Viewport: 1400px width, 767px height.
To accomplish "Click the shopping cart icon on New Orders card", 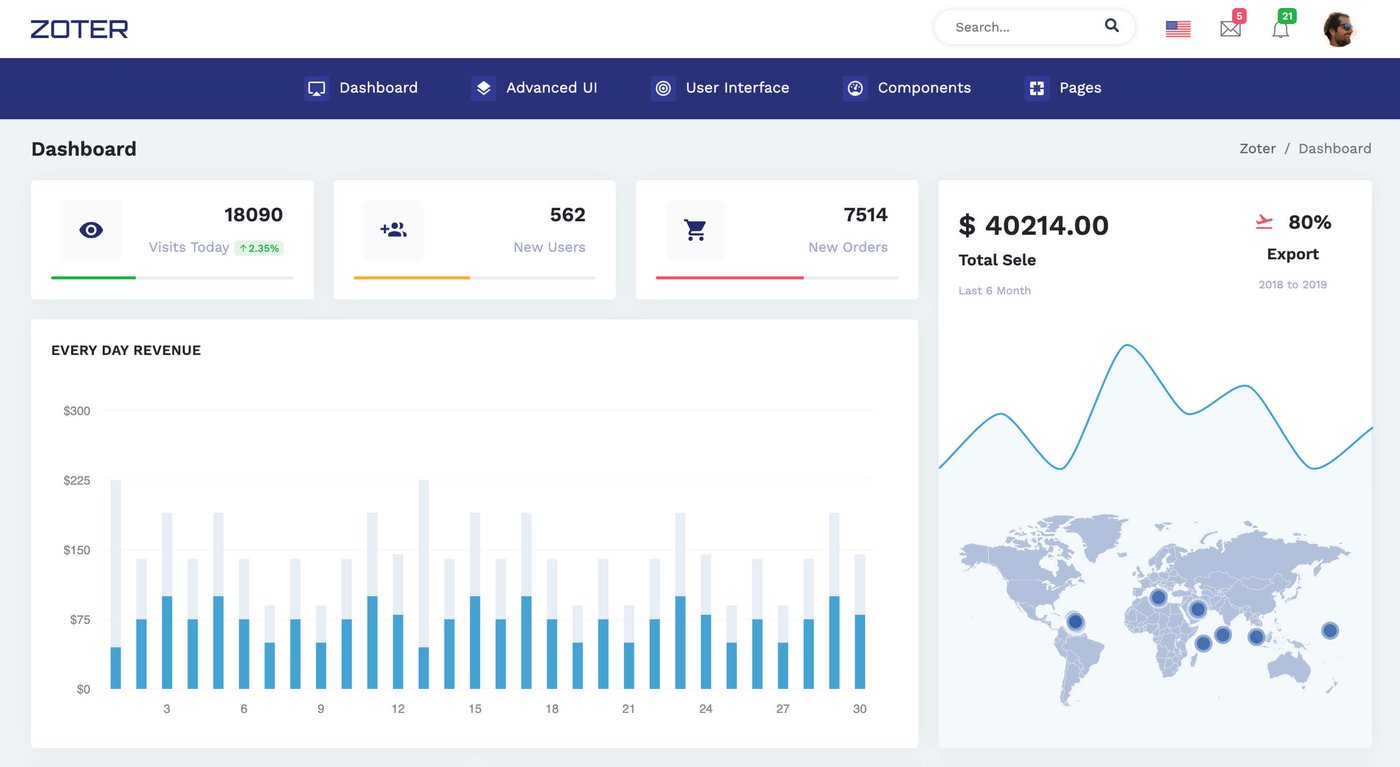I will click(695, 229).
